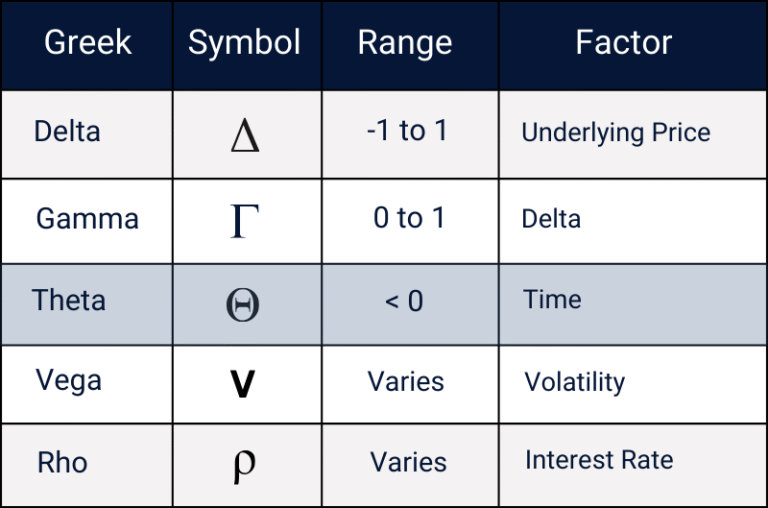Click the bold Vega V symbol
Screen dimensions: 768x508
[x=243, y=385]
